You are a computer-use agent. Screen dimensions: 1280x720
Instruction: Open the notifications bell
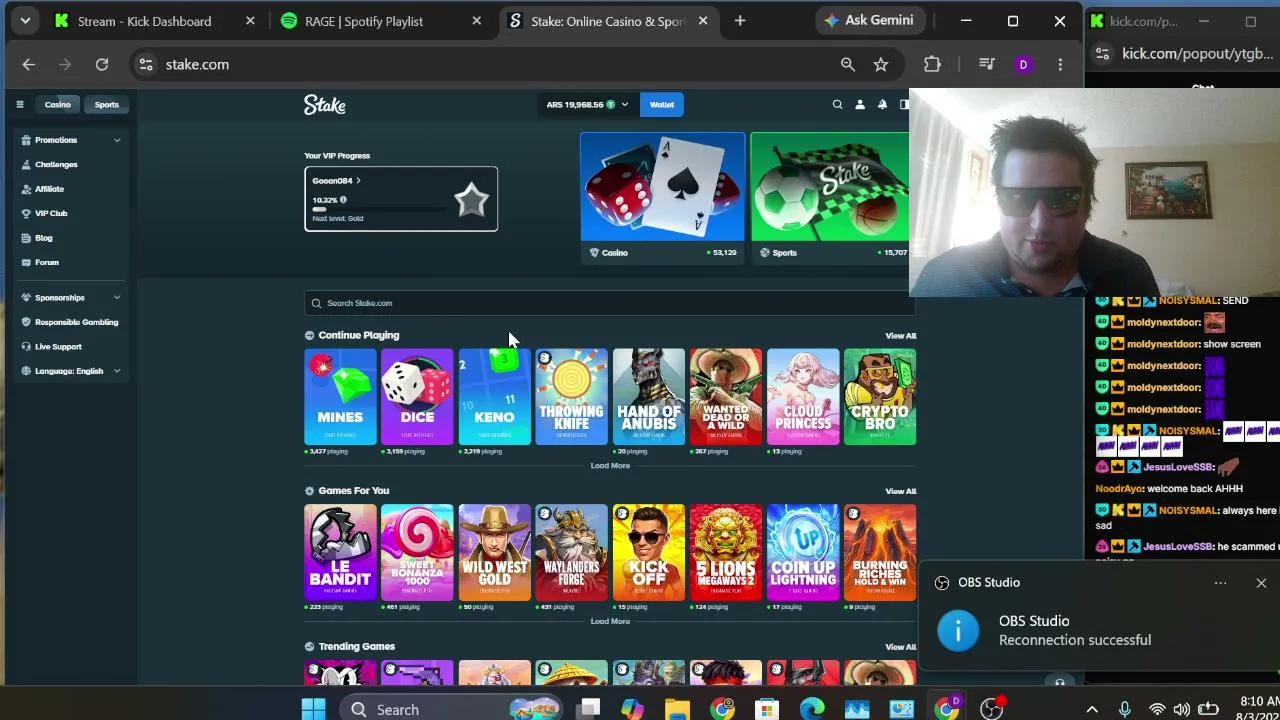[882, 104]
